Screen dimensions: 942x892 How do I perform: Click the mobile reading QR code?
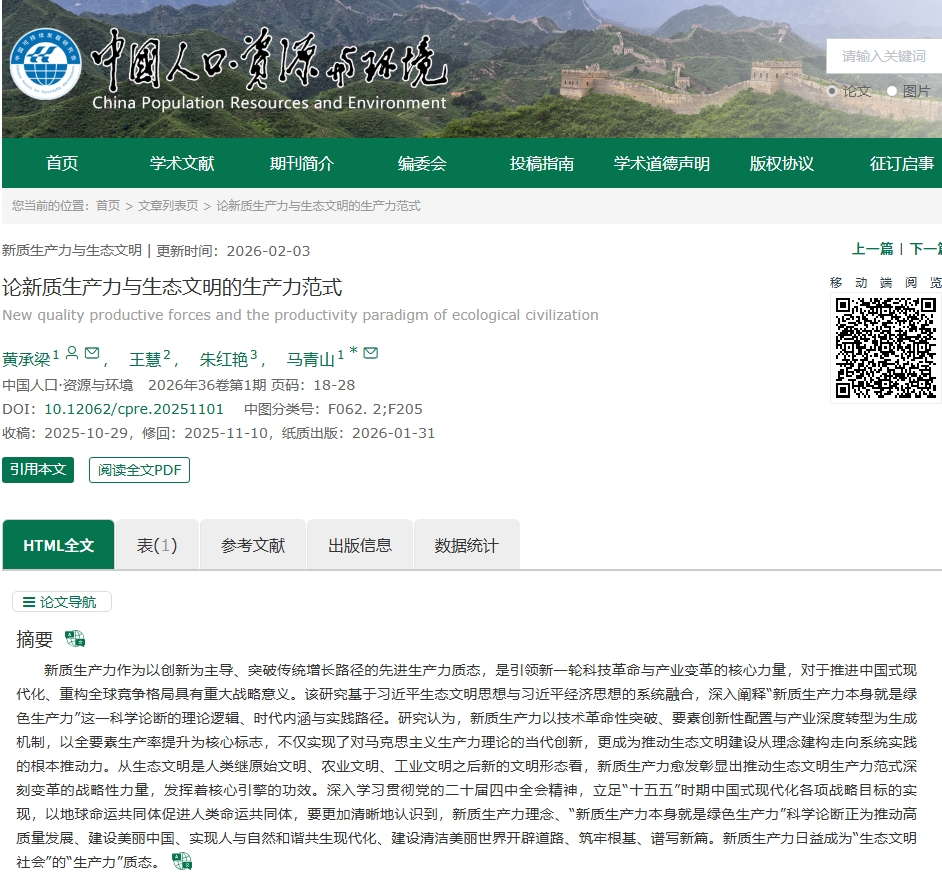pos(885,348)
